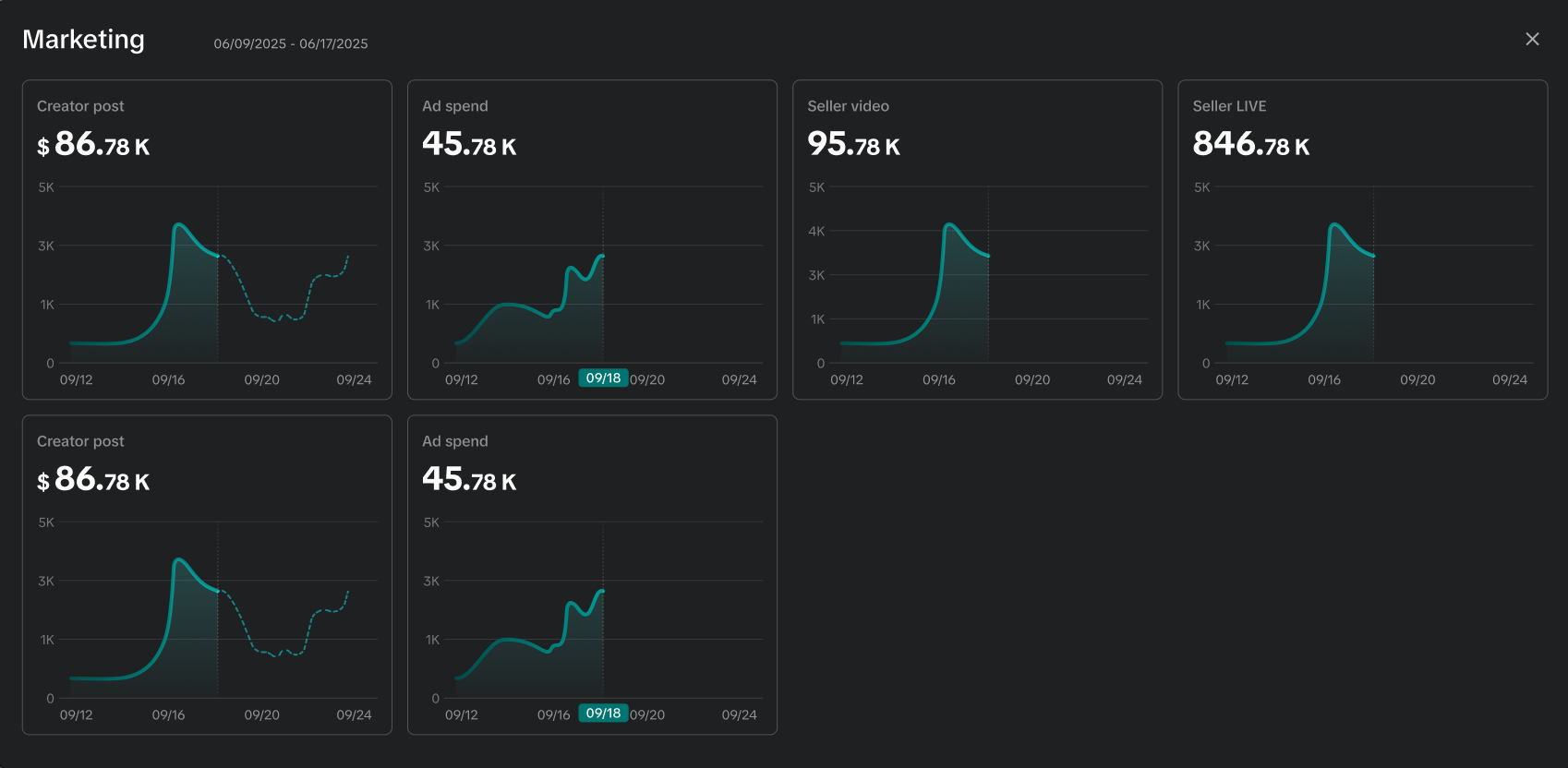Select the 09/18 marker in the lower Ad spend chart
The height and width of the screenshot is (768, 1568).
point(603,714)
